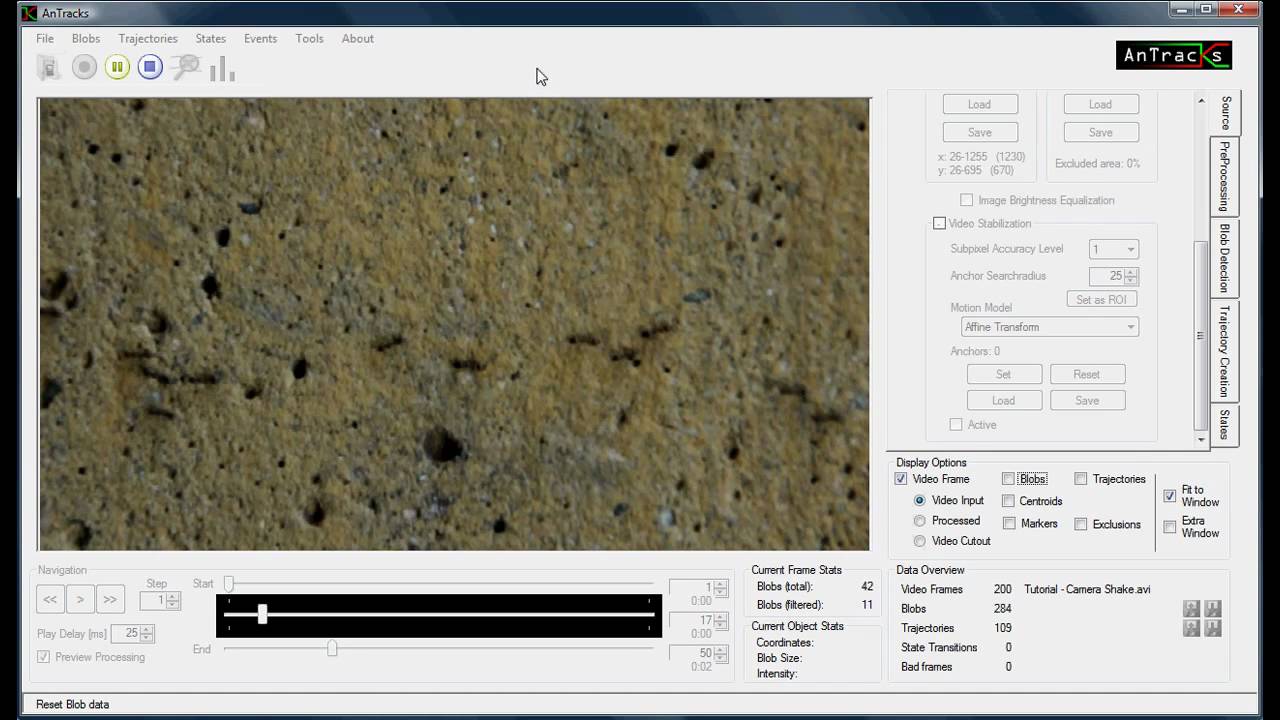
Task: Open the Events menu
Action: tap(260, 38)
